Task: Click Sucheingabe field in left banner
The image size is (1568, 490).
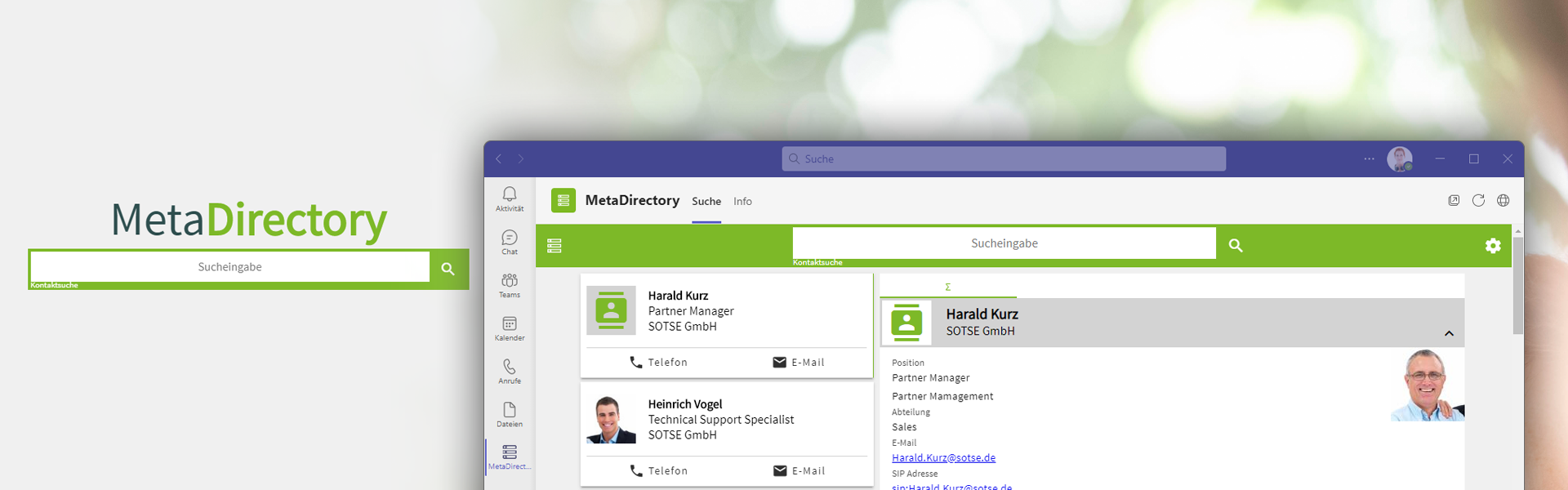Action: pos(229,267)
